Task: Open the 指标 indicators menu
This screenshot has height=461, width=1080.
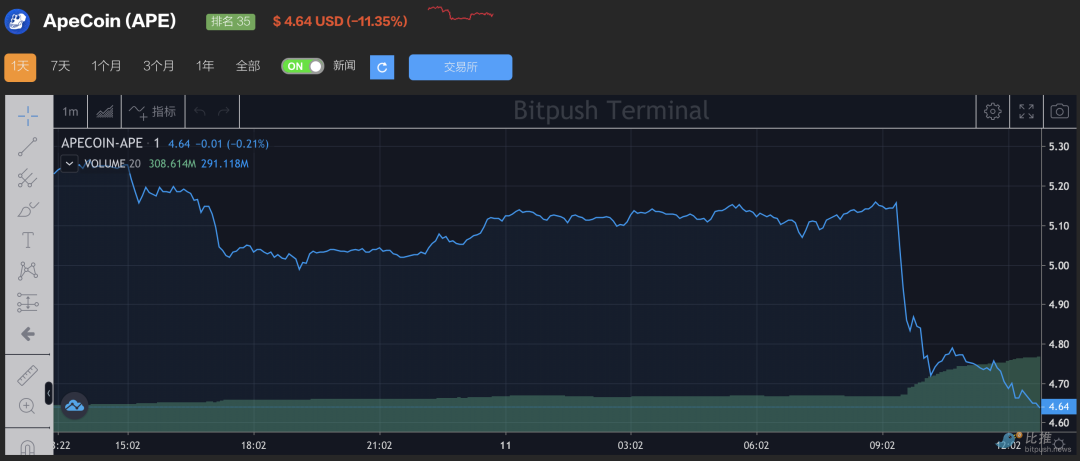Action: [x=152, y=112]
